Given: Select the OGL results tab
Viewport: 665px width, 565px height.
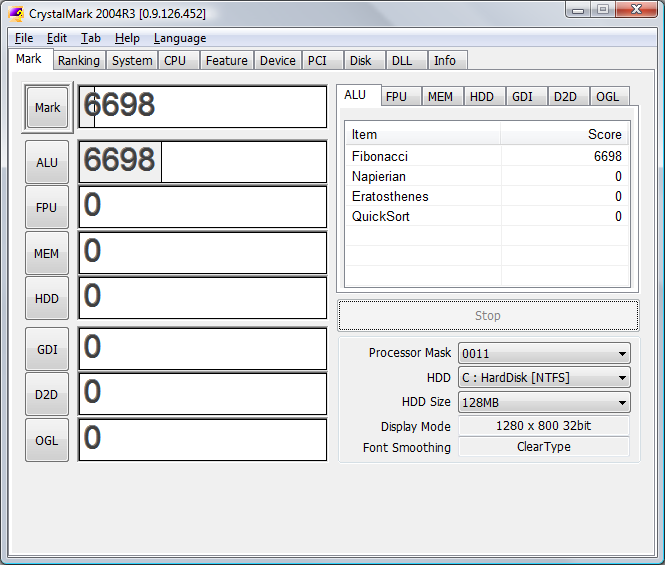Looking at the screenshot, I should 609,97.
